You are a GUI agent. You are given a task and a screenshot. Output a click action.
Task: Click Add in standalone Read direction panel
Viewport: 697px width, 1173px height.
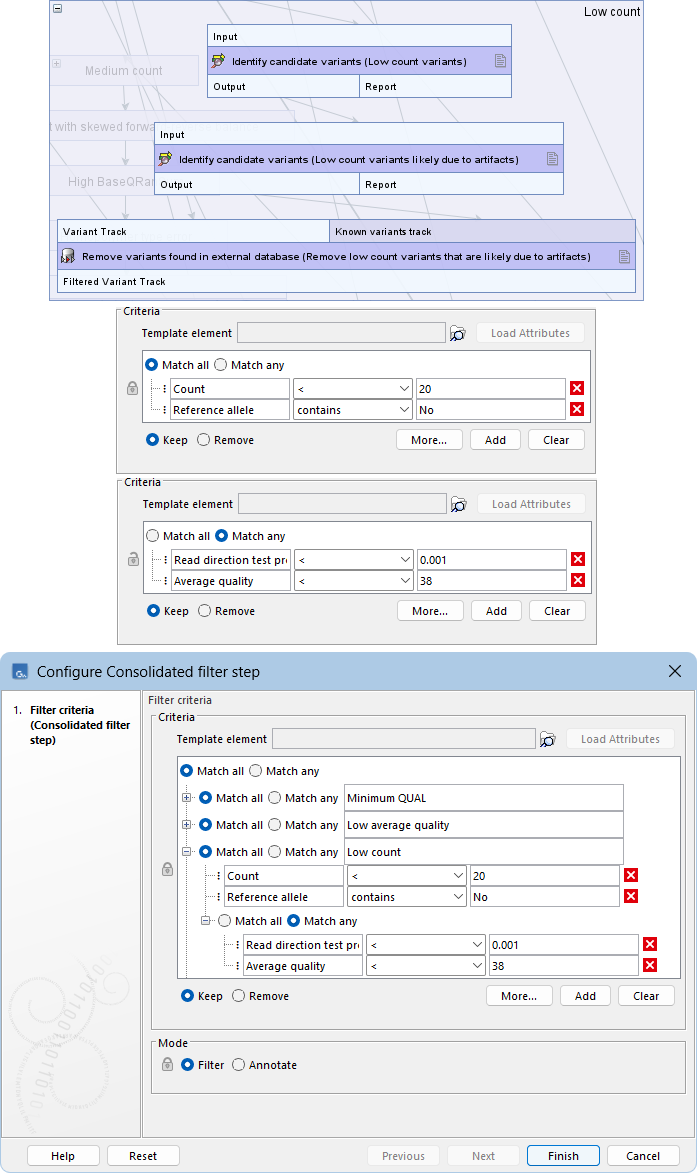[x=497, y=611]
